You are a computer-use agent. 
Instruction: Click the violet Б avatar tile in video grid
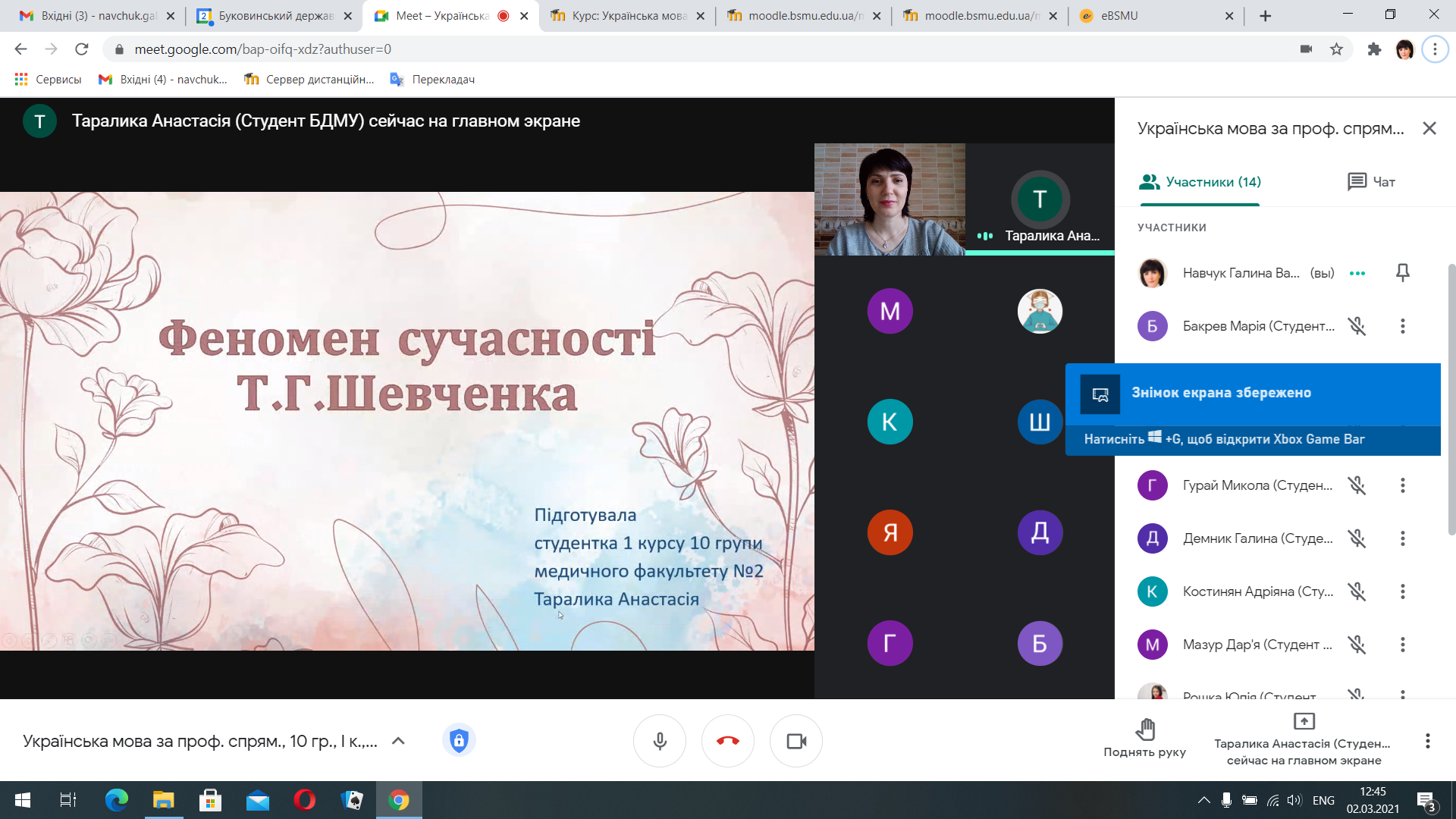(x=1040, y=643)
